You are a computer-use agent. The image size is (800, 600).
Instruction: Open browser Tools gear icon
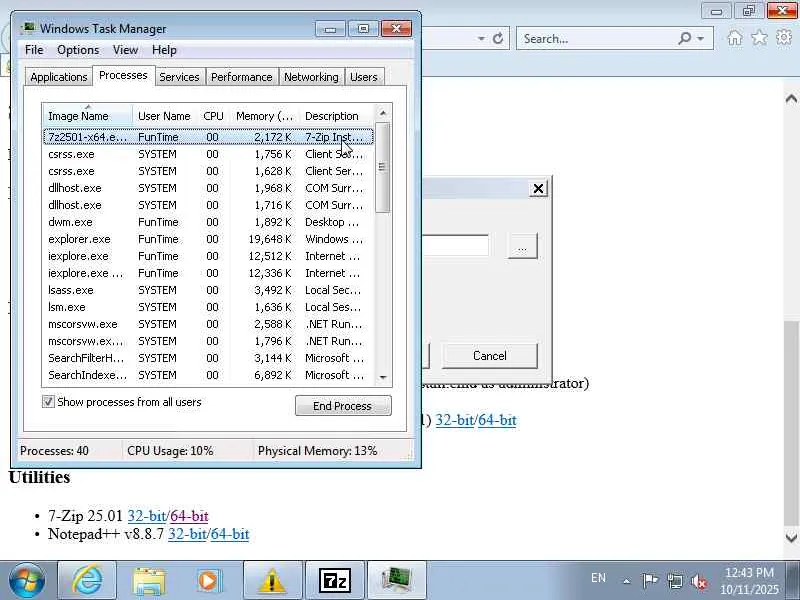[x=784, y=37]
